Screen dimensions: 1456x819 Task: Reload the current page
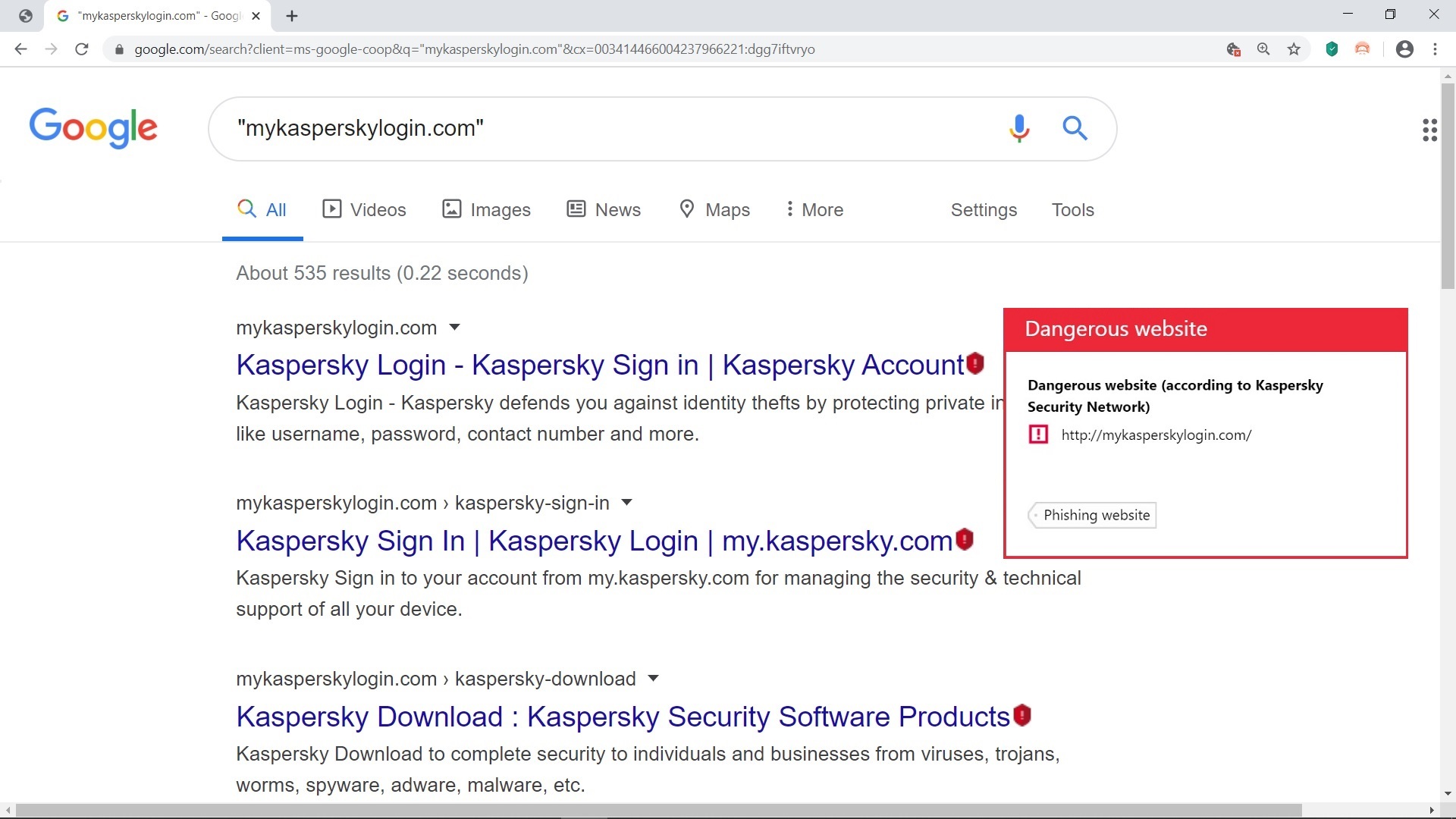[82, 49]
